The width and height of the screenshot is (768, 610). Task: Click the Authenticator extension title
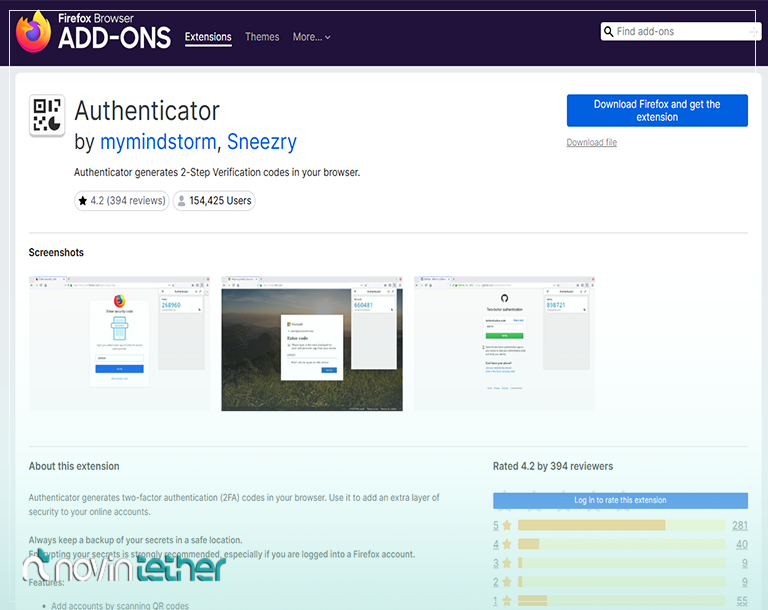(147, 111)
